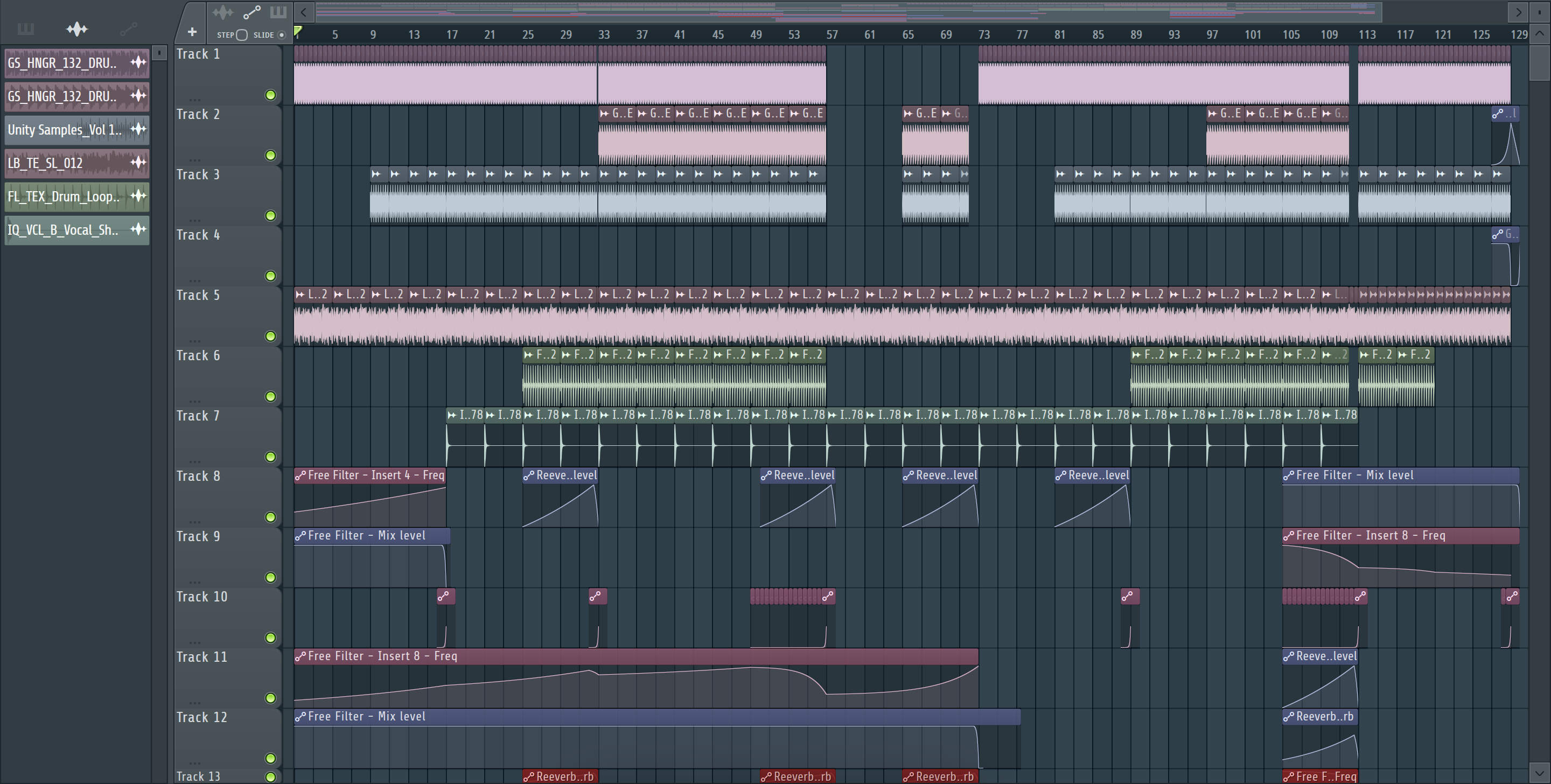This screenshot has height=784, width=1551.
Task: Click the Track 10 automation icon near bar 16
Action: (x=444, y=596)
